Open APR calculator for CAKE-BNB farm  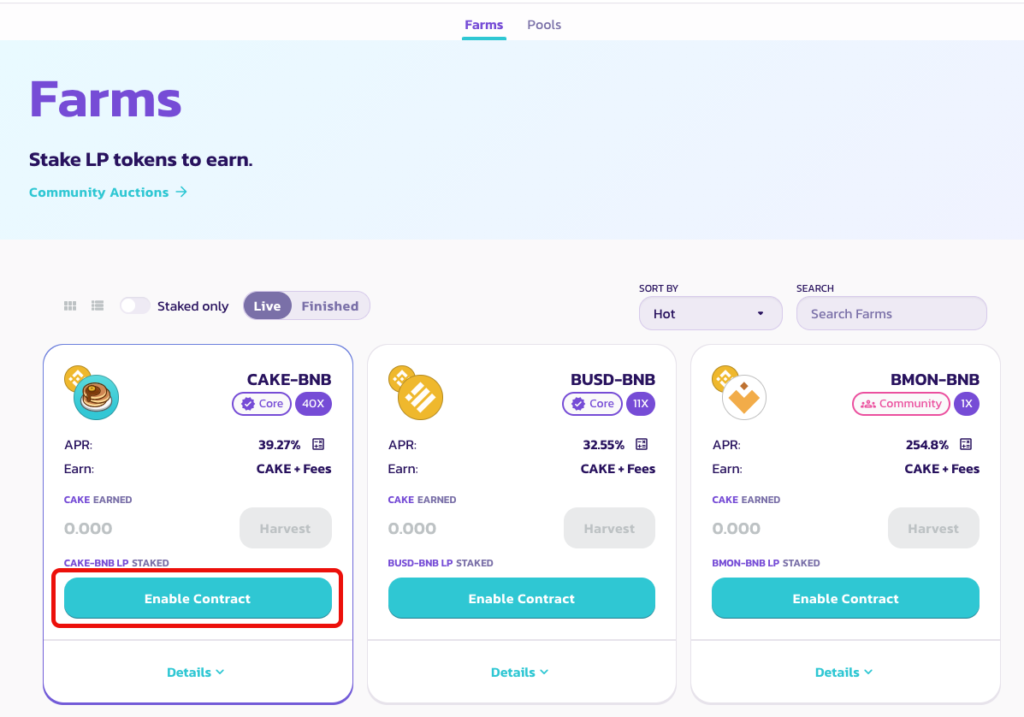click(318, 445)
